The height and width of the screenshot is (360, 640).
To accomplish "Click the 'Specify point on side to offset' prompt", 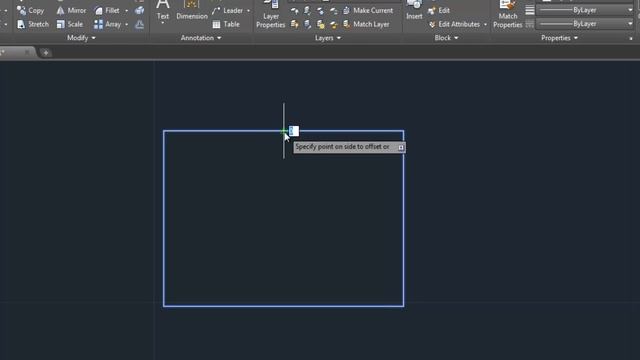I will pos(342,147).
